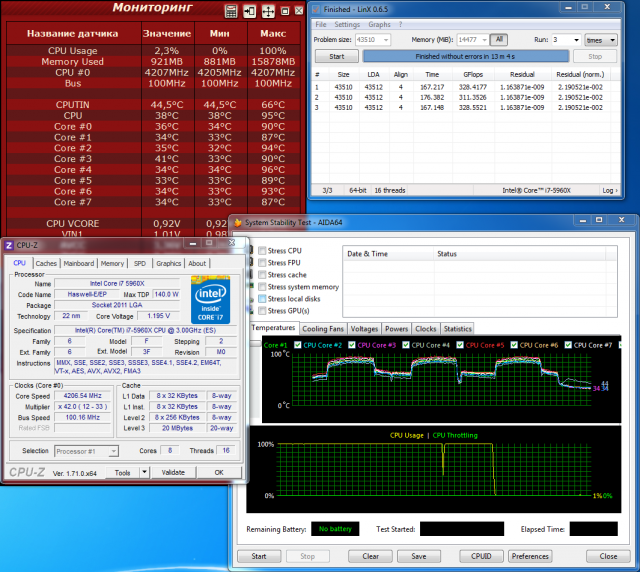The width and height of the screenshot is (640, 572).
Task: Click the AIDA64 flame icon in title bar
Action: click(x=238, y=223)
